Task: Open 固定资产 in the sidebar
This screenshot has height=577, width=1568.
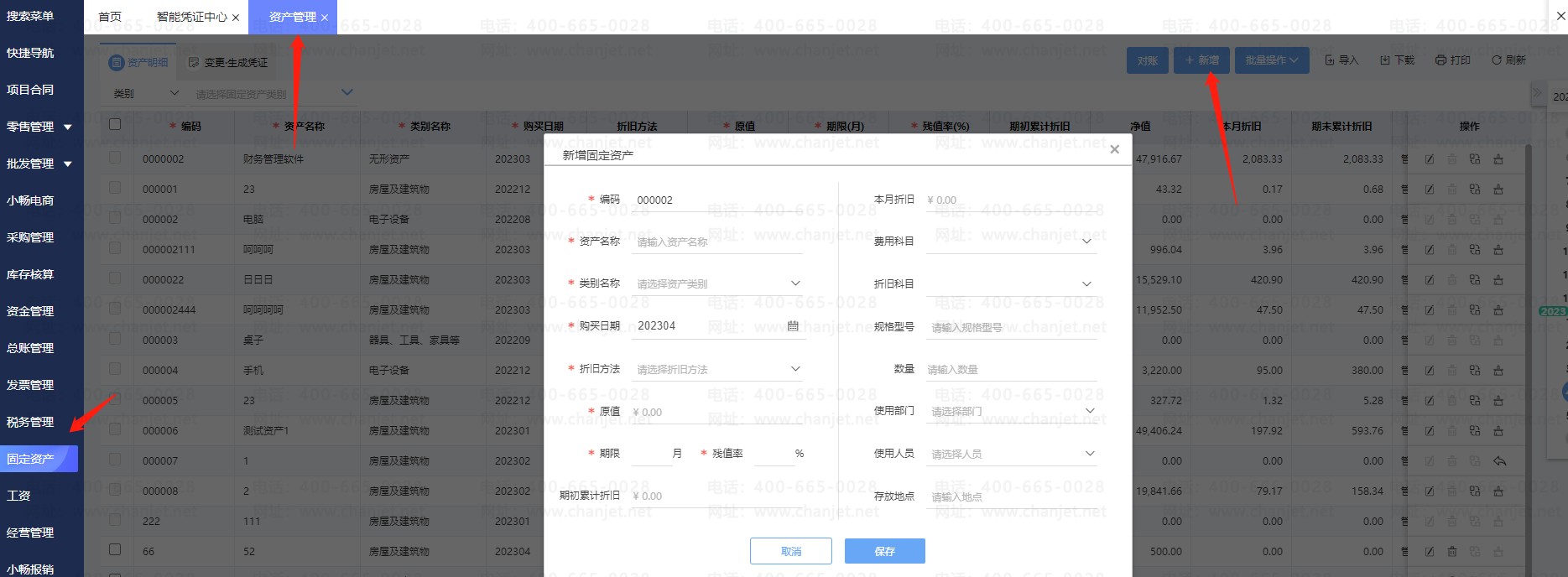Action: (x=39, y=459)
